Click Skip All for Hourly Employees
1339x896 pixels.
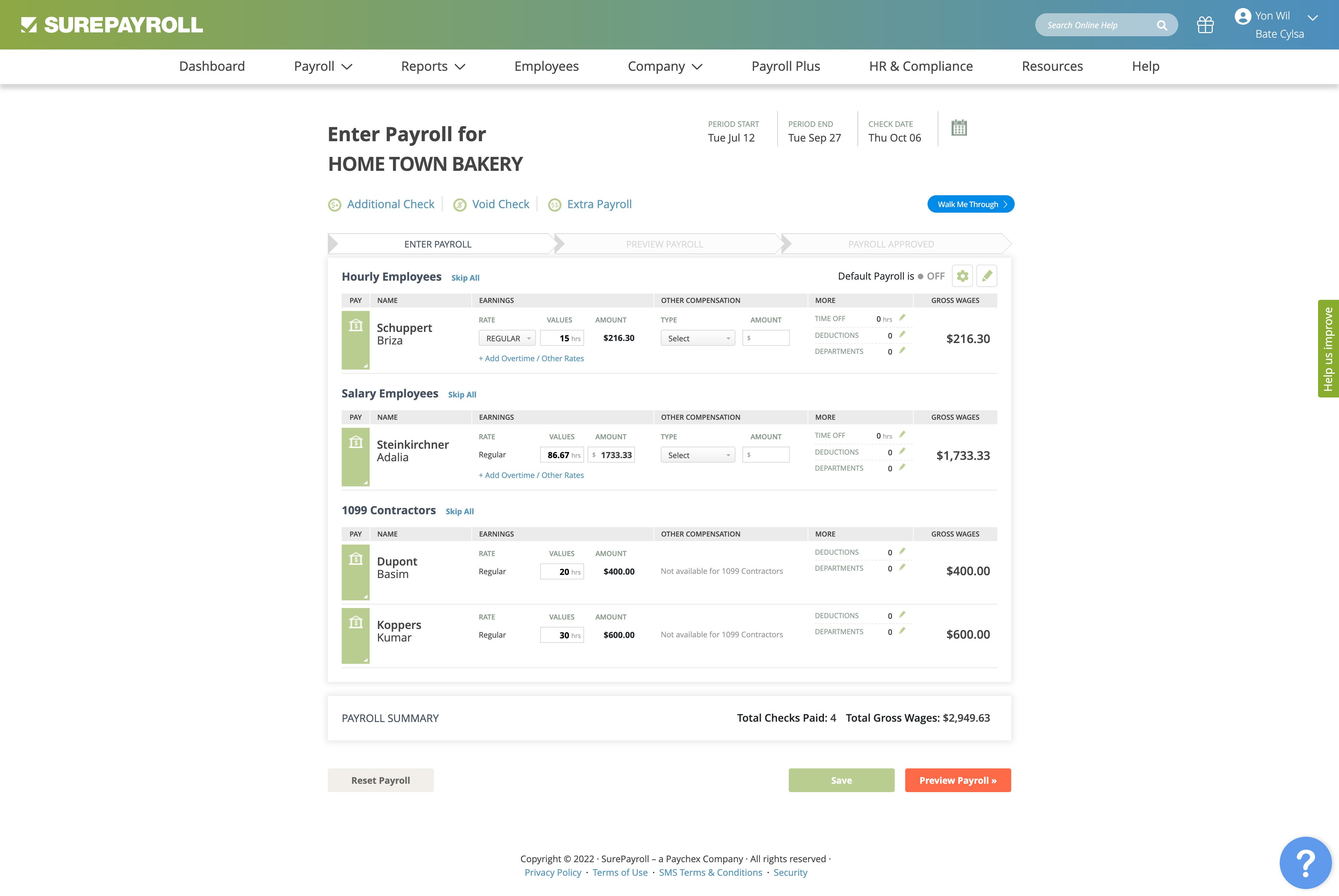pyautogui.click(x=465, y=278)
